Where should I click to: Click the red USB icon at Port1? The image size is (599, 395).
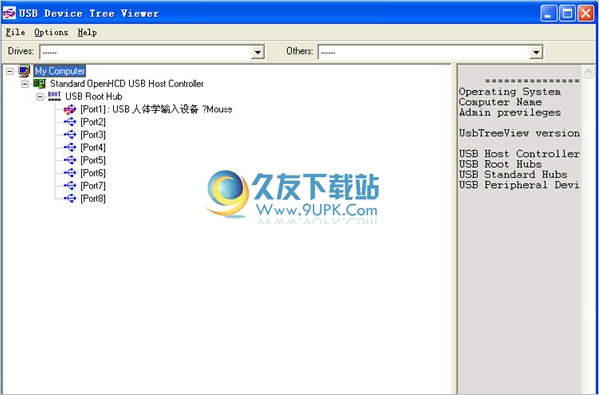coord(70,110)
